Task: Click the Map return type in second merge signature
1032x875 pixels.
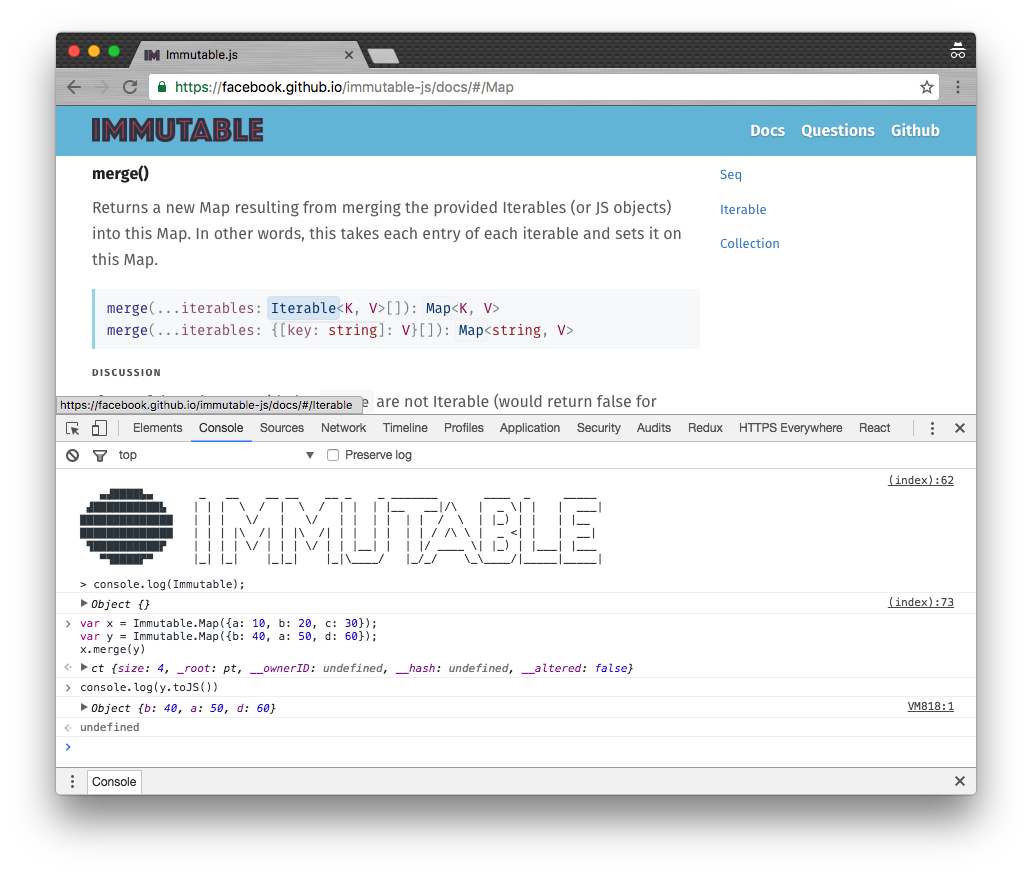Action: tap(471, 330)
